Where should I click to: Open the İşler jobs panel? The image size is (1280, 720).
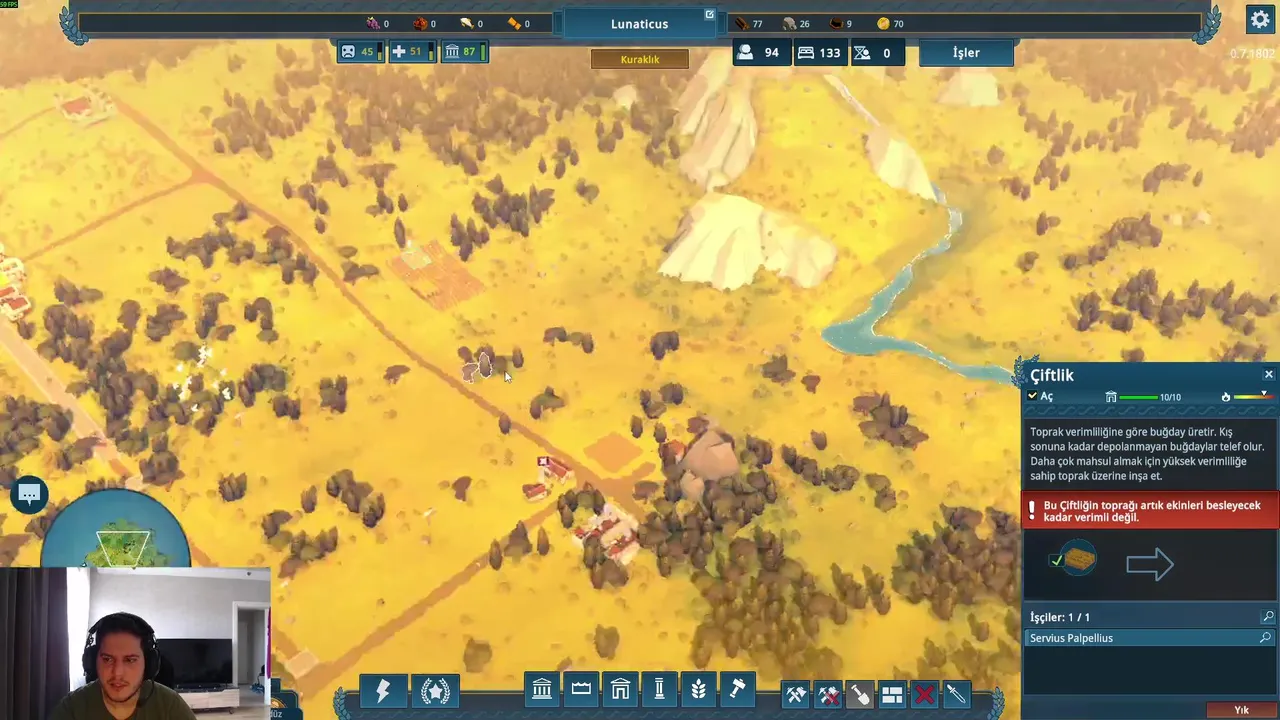(966, 53)
